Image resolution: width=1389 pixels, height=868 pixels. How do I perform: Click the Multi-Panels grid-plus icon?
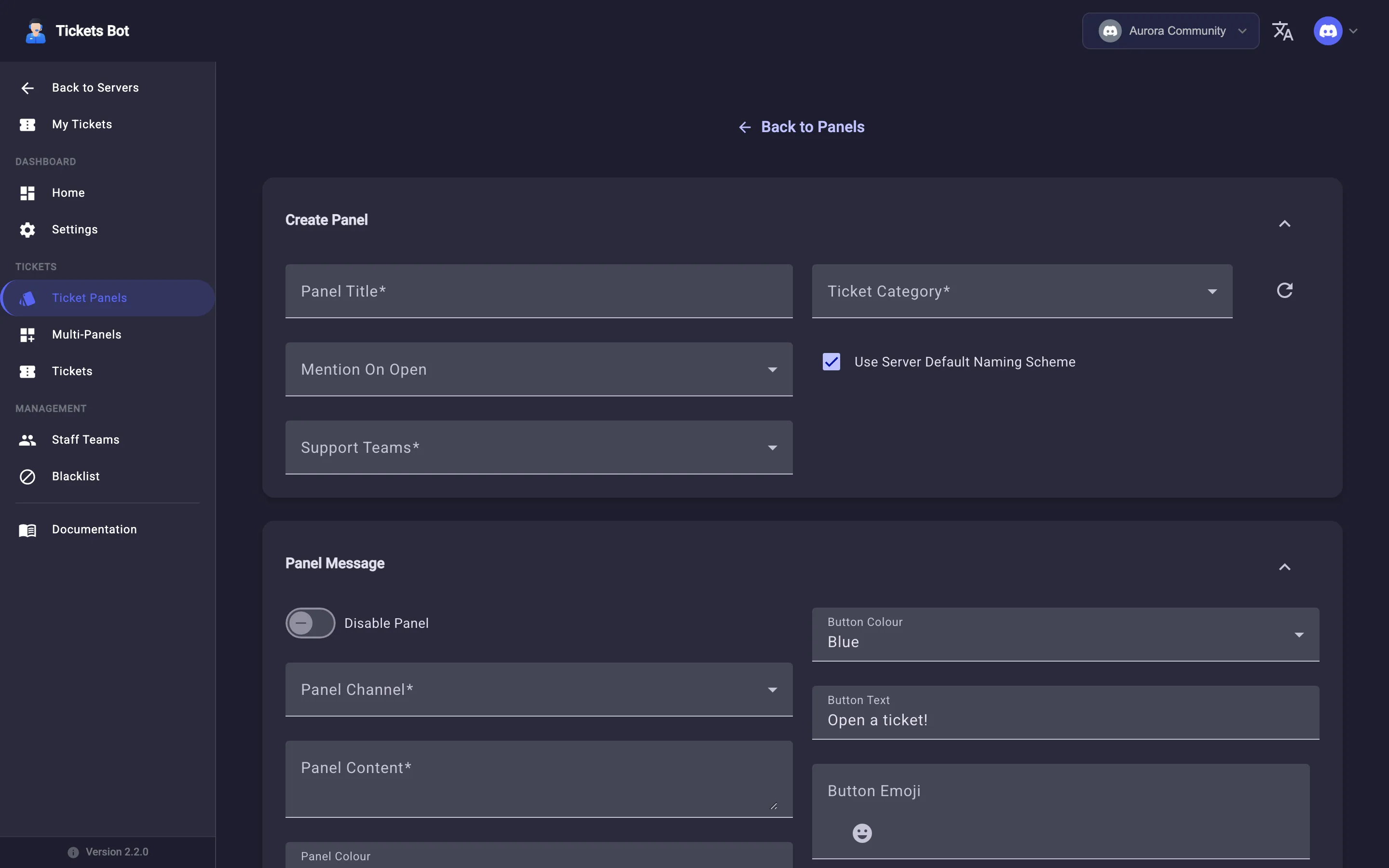pyautogui.click(x=27, y=335)
